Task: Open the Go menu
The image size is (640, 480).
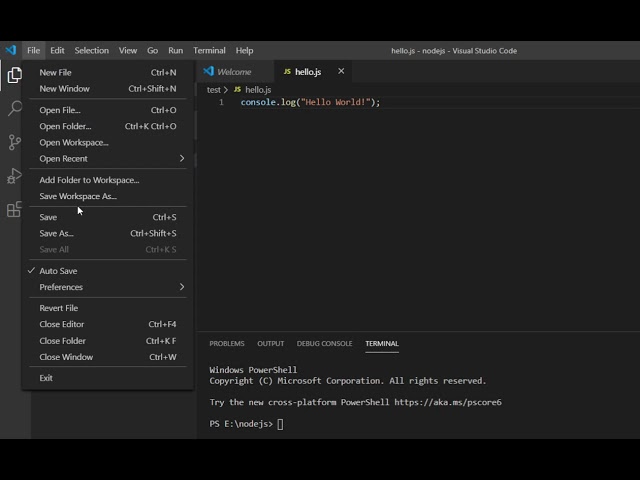Action: point(152,50)
